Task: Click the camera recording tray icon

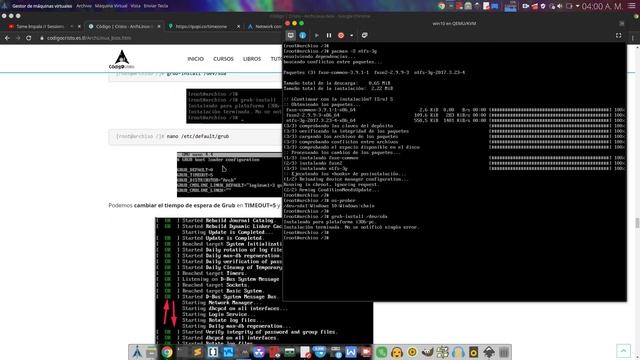Action: (526, 6)
